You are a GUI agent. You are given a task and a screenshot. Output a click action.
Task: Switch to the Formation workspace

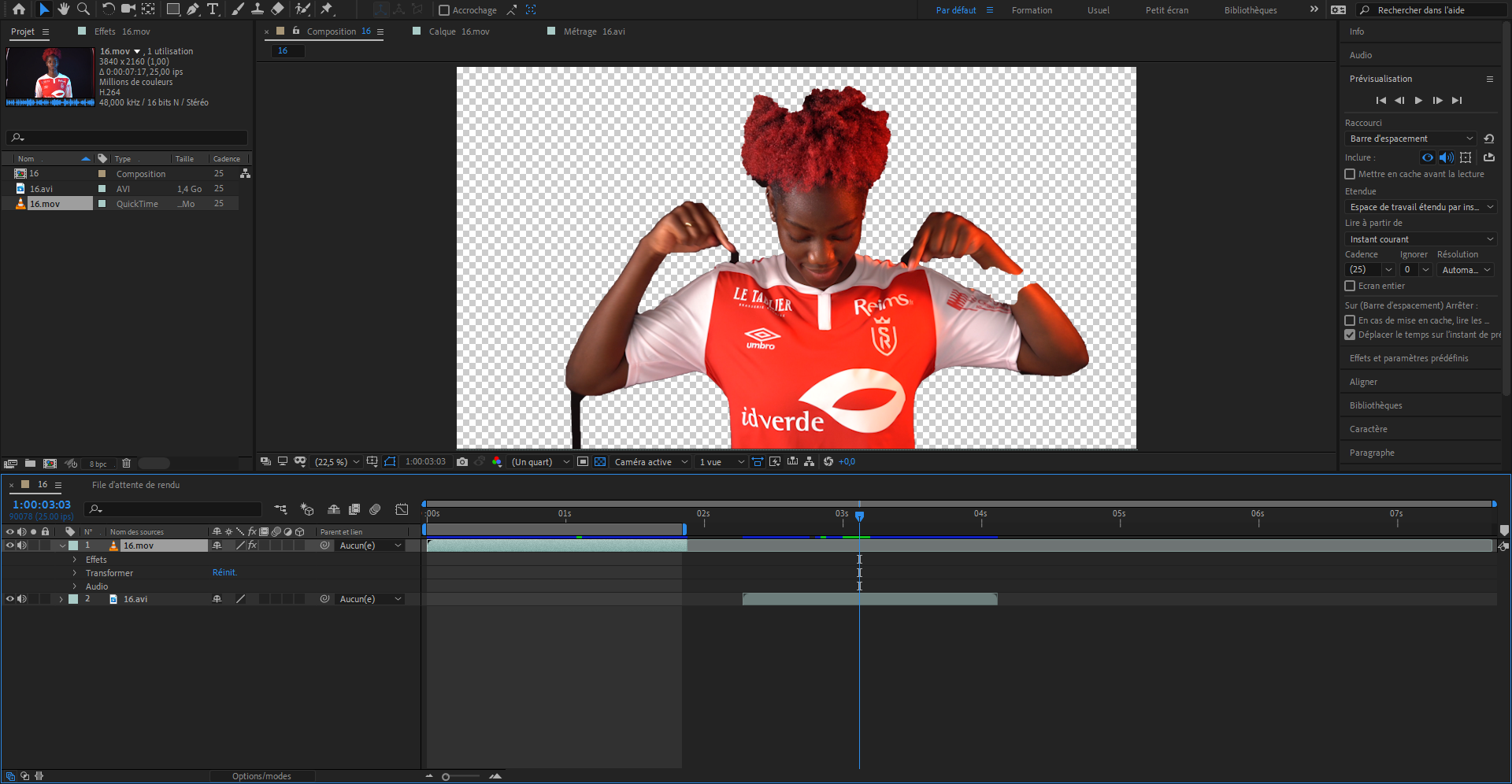pos(1032,10)
